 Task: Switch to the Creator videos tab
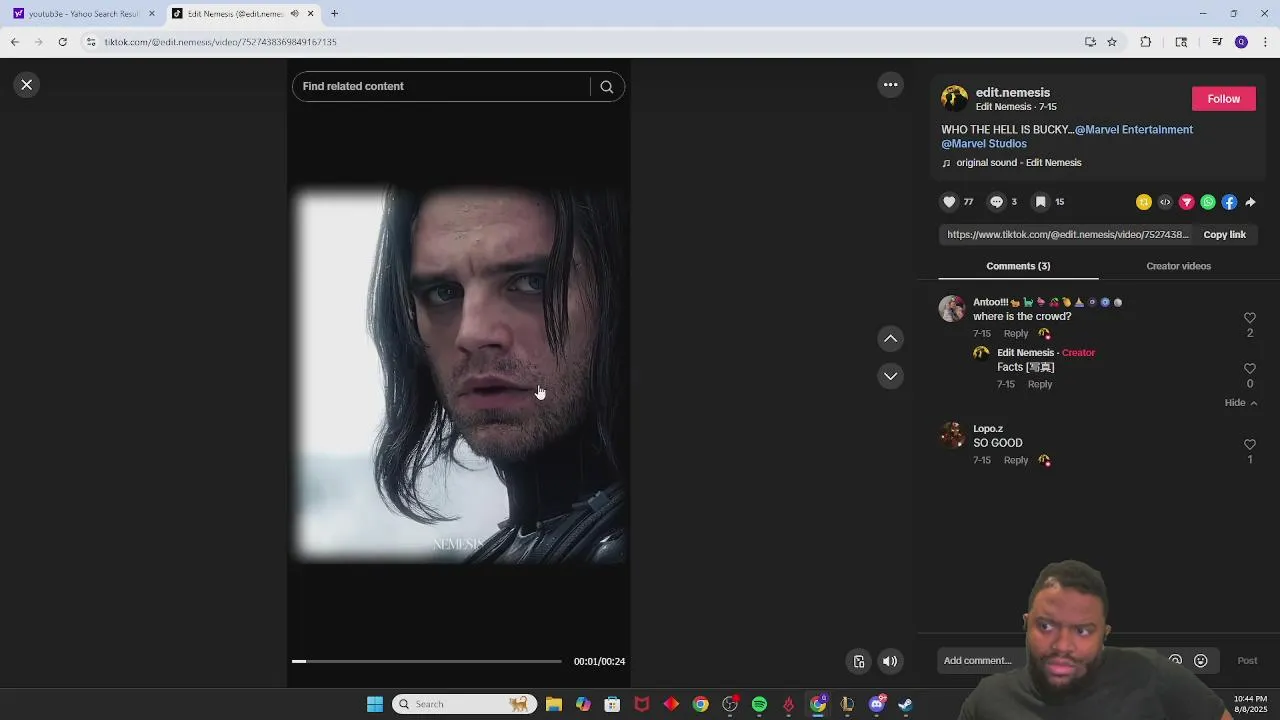coord(1178,266)
